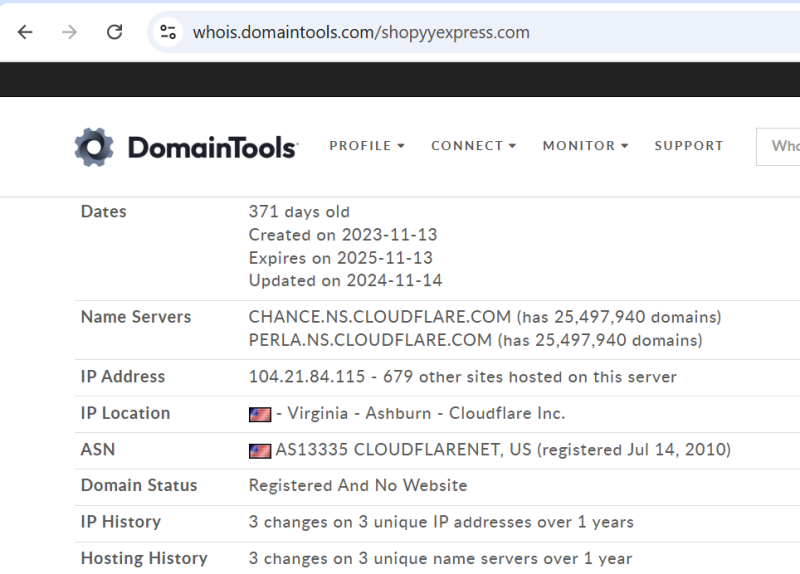This screenshot has height=574, width=800.
Task: Click the 'Hosting History' row label
Action: point(144,558)
